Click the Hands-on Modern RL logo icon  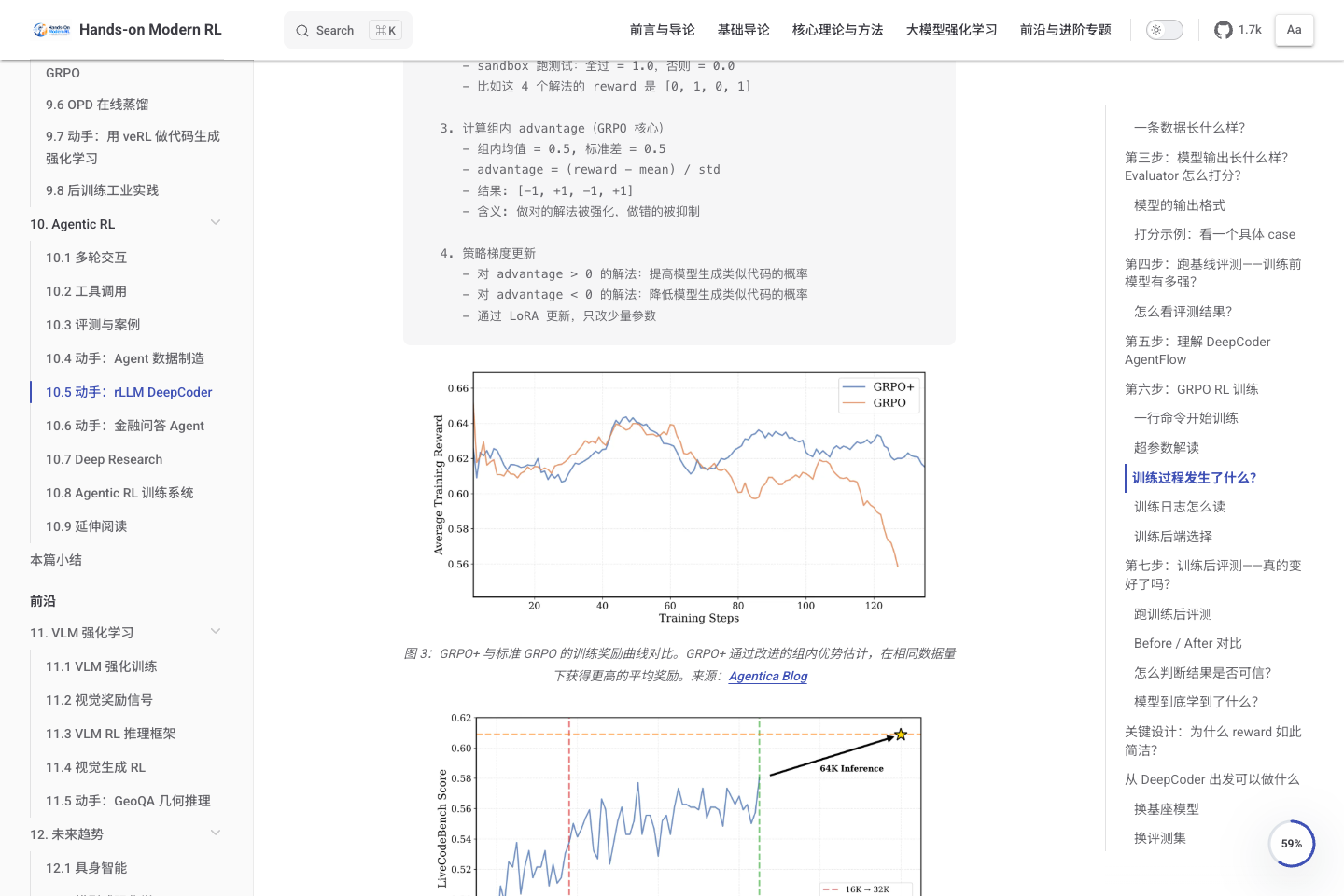[52, 30]
